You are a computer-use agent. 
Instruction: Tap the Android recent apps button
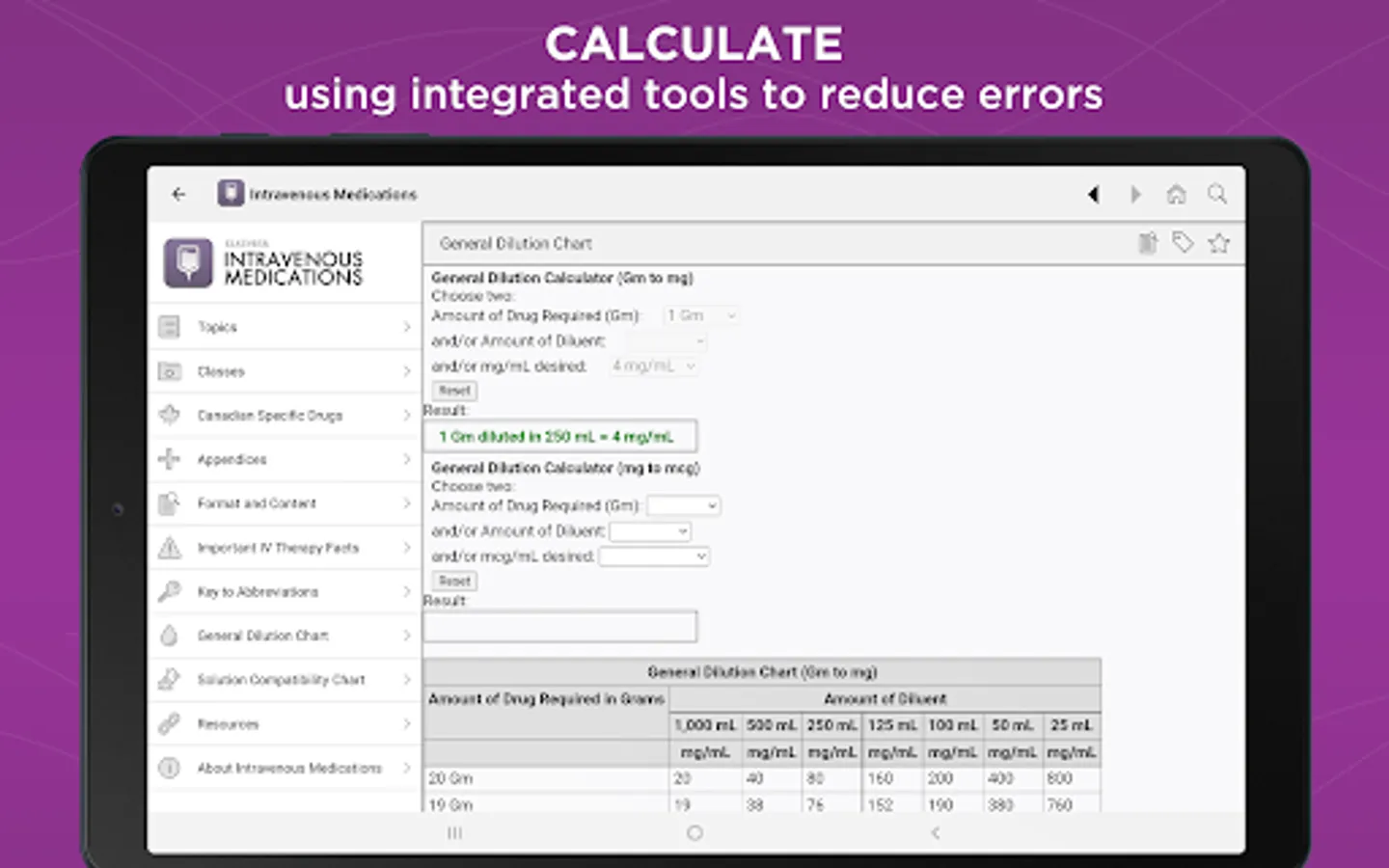pos(454,832)
